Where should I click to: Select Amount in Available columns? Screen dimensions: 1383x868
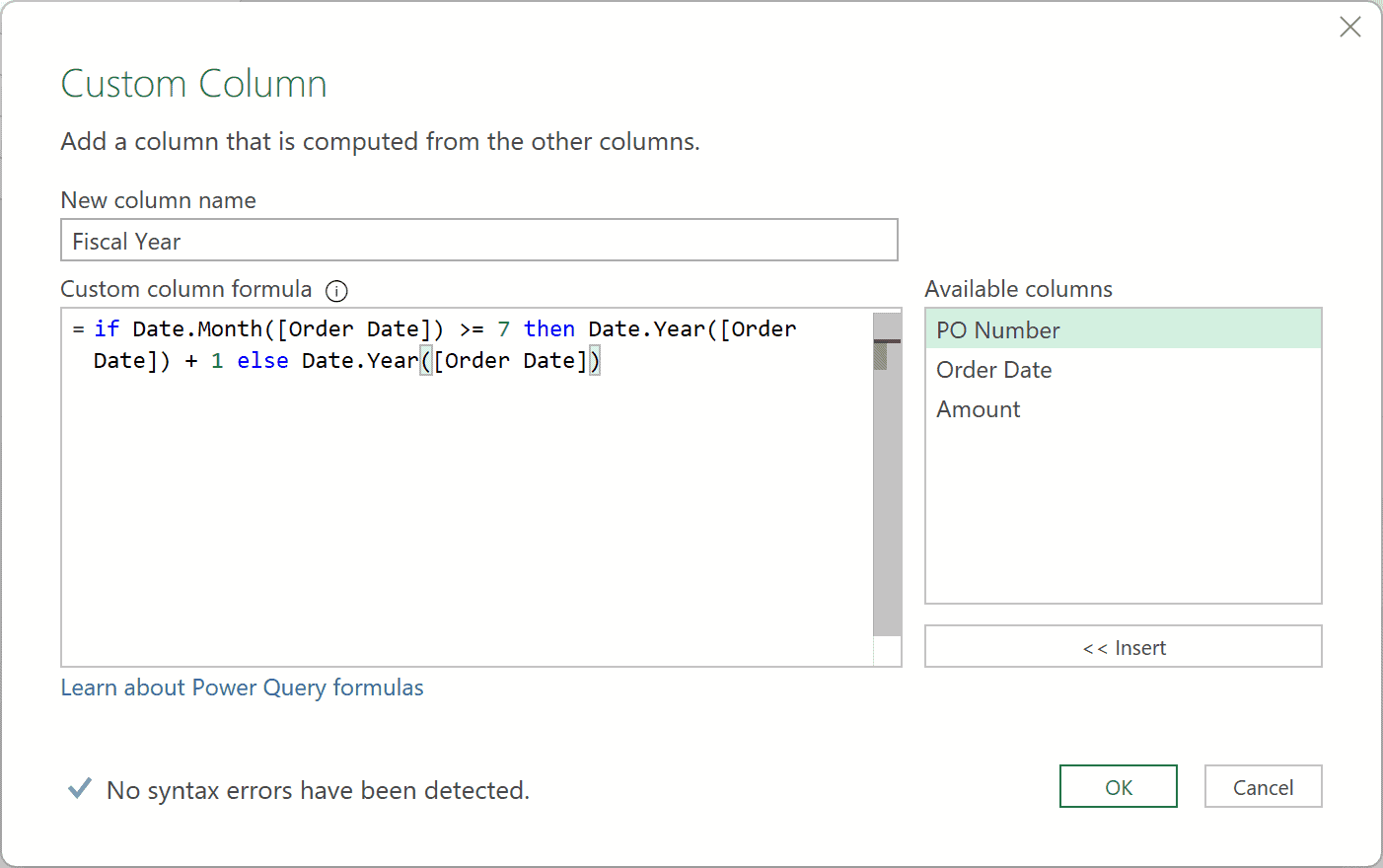(x=1124, y=408)
